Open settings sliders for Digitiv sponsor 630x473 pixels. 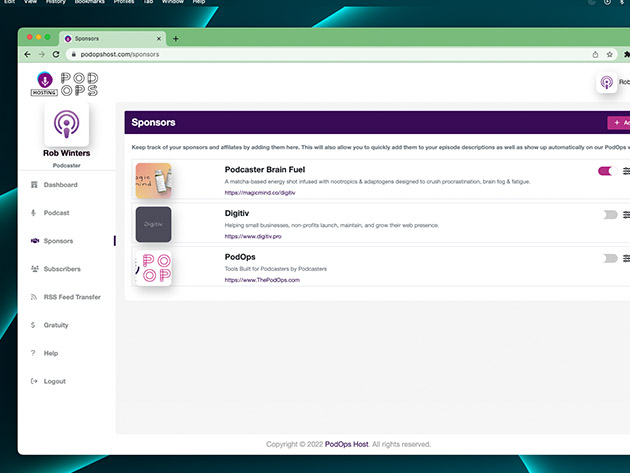click(626, 214)
